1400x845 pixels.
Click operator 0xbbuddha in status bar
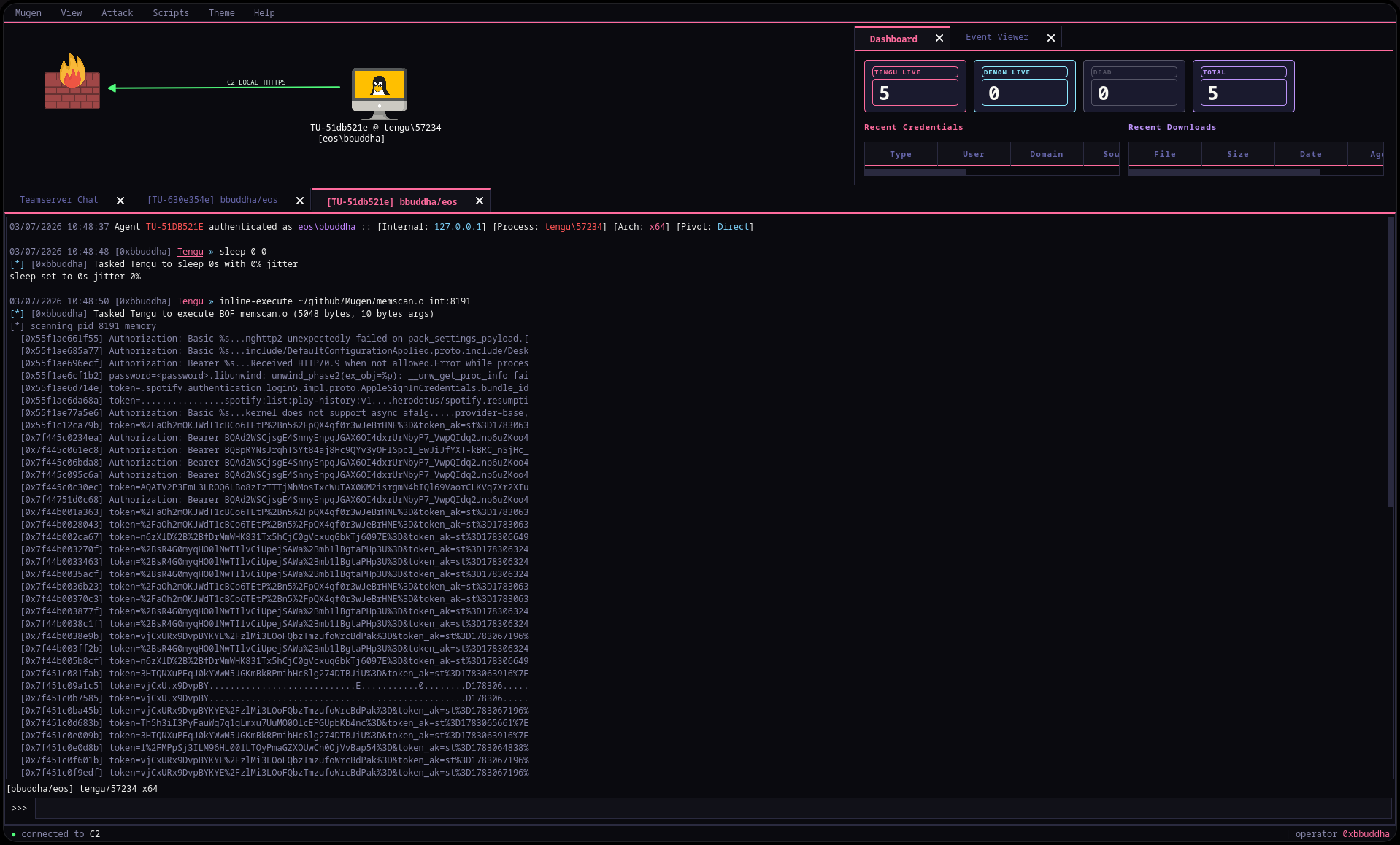click(x=1342, y=834)
